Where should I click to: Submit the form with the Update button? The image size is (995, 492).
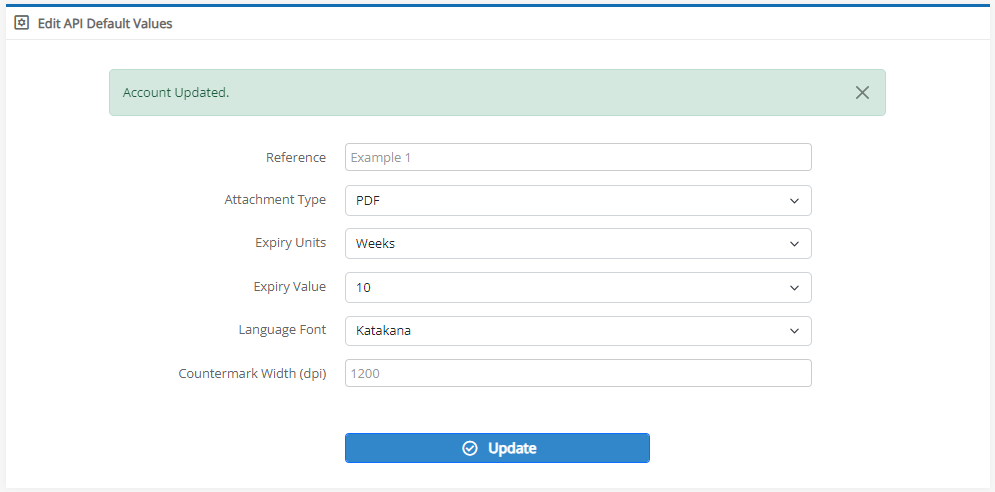pos(498,448)
